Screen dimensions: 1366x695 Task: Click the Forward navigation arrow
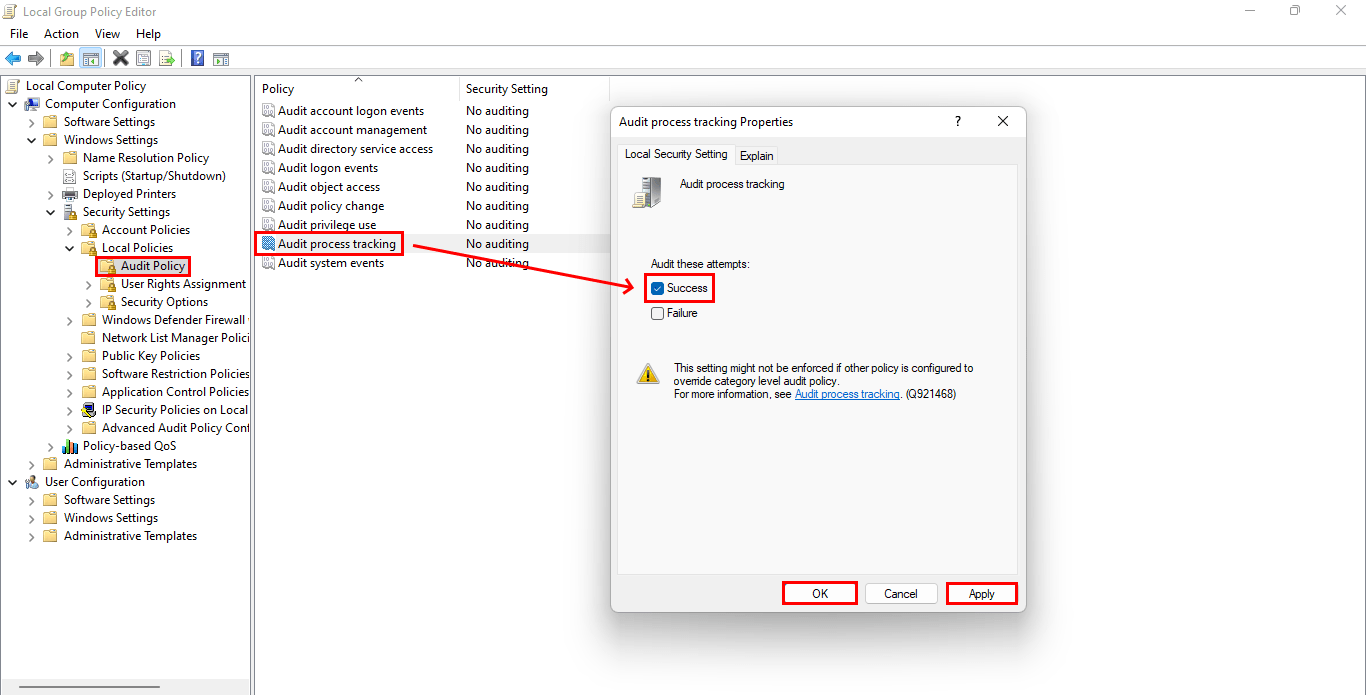(x=36, y=57)
